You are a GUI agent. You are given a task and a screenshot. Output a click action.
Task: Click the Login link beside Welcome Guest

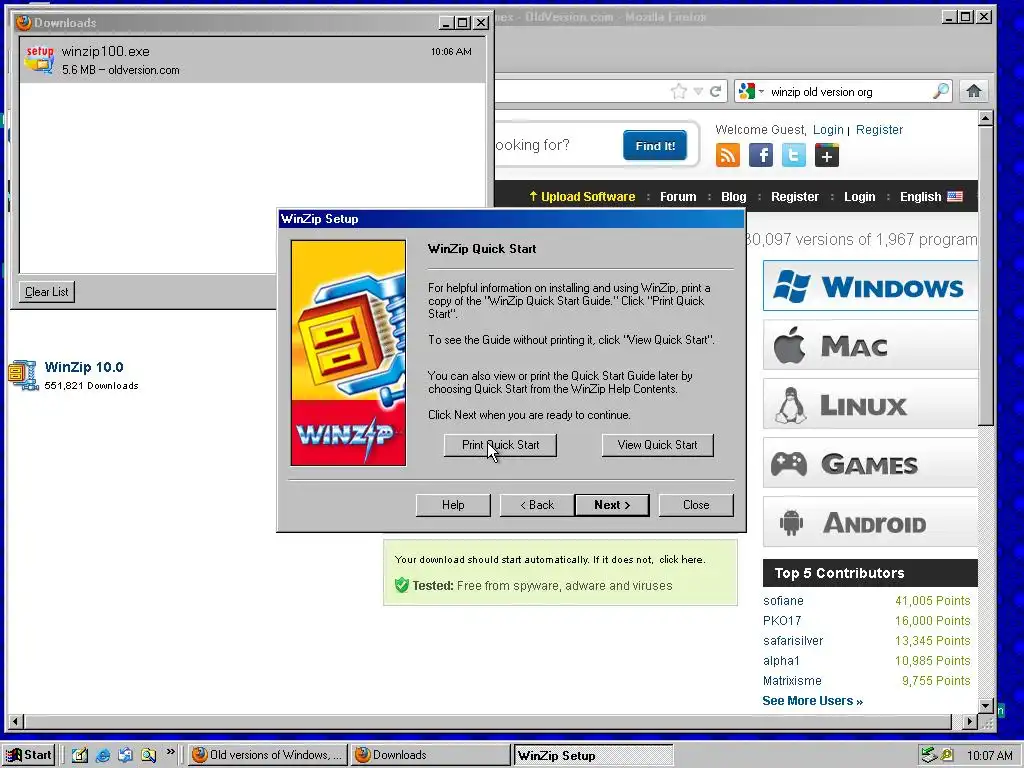coord(828,129)
